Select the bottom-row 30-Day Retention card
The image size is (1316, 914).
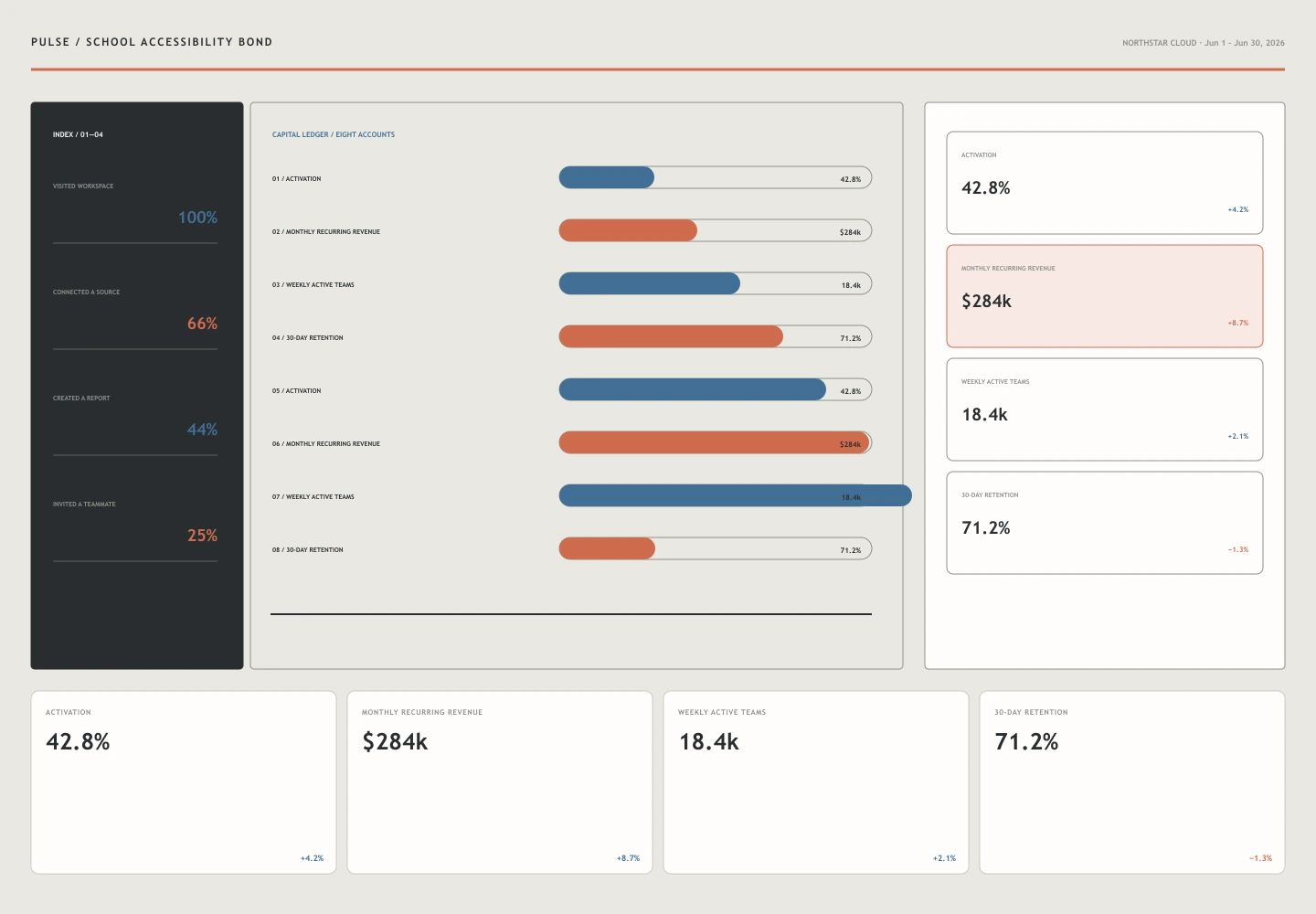(x=1132, y=782)
